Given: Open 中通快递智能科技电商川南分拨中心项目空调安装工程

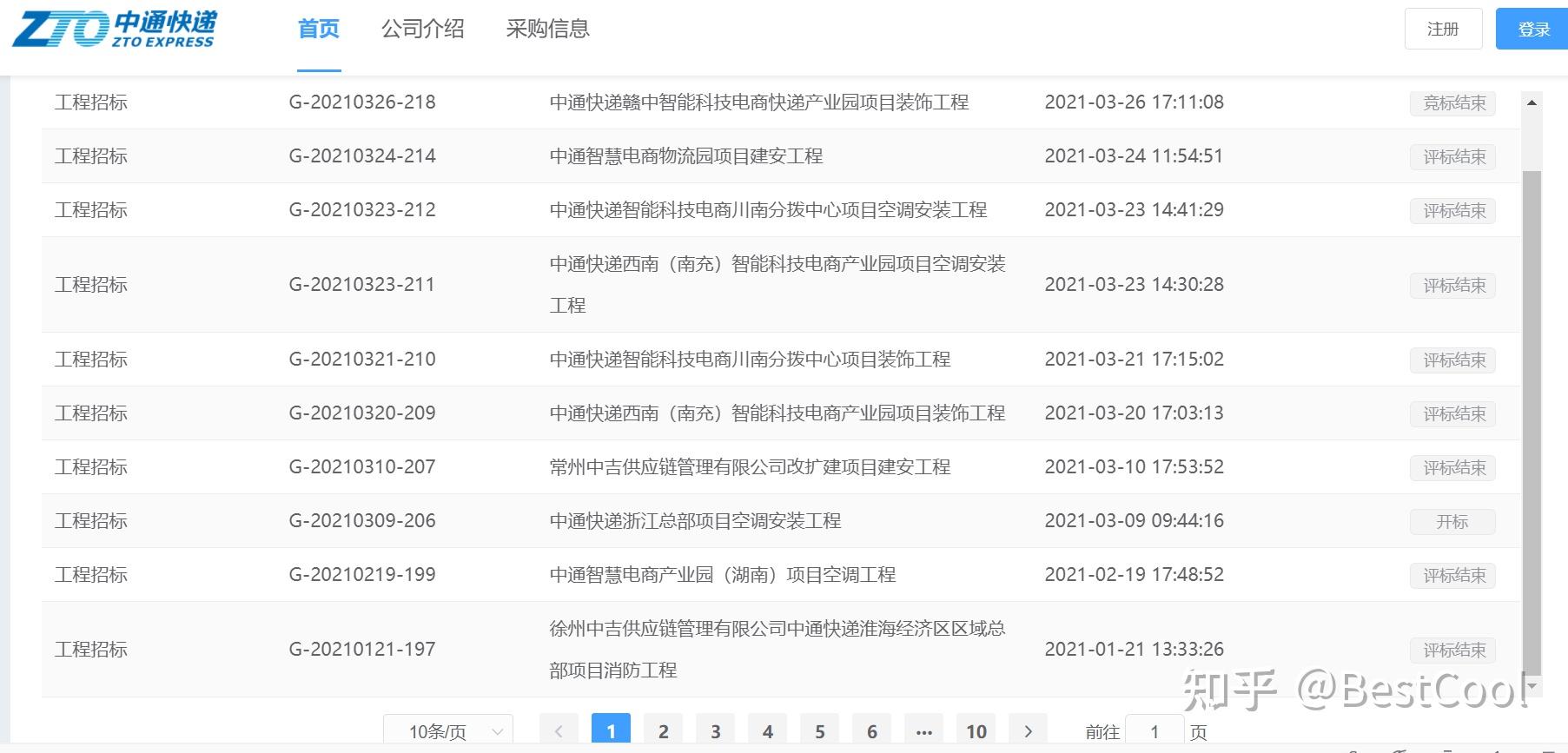Looking at the screenshot, I should [768, 210].
